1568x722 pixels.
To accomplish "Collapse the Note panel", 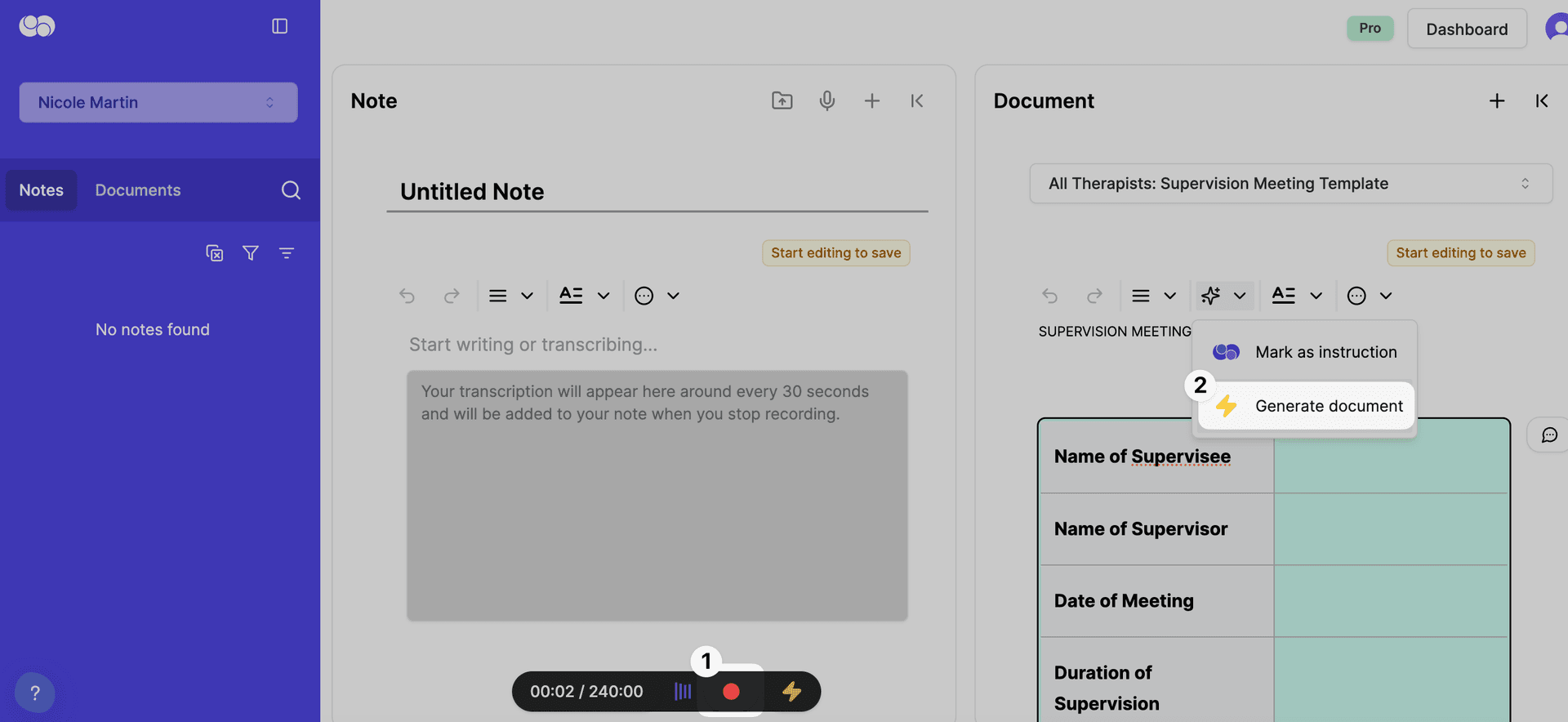I will point(917,100).
